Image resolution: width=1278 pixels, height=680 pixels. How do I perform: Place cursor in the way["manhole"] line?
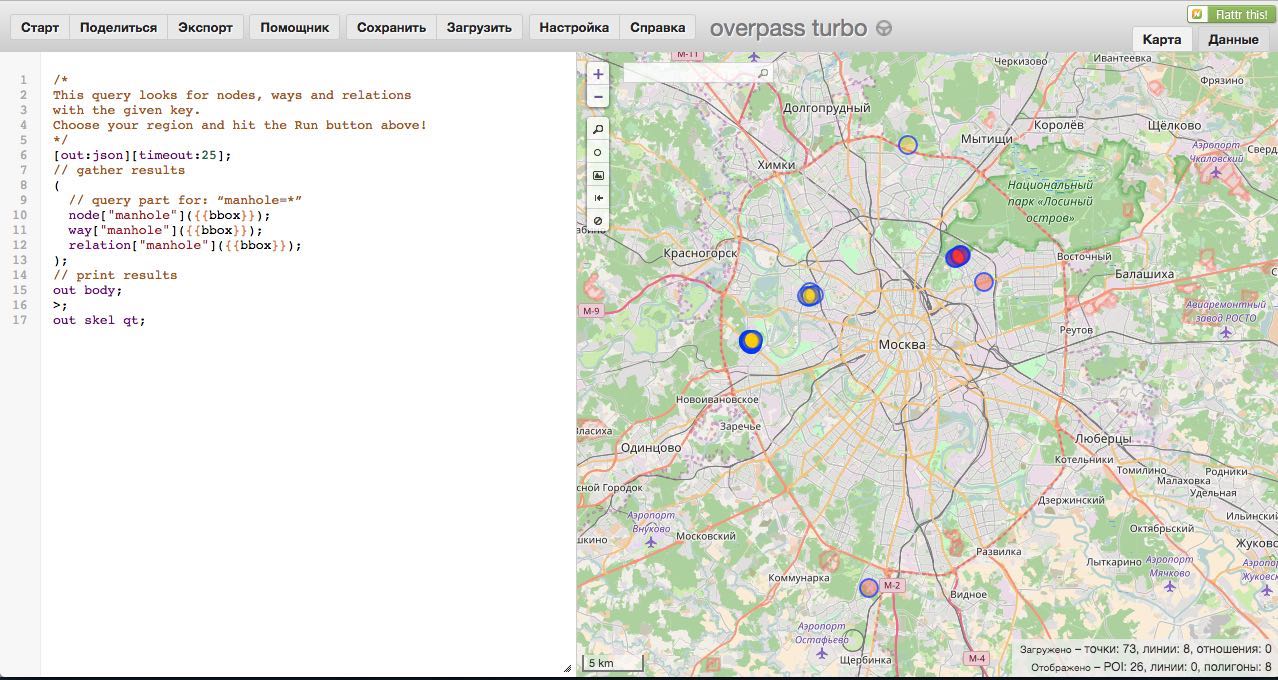165,230
